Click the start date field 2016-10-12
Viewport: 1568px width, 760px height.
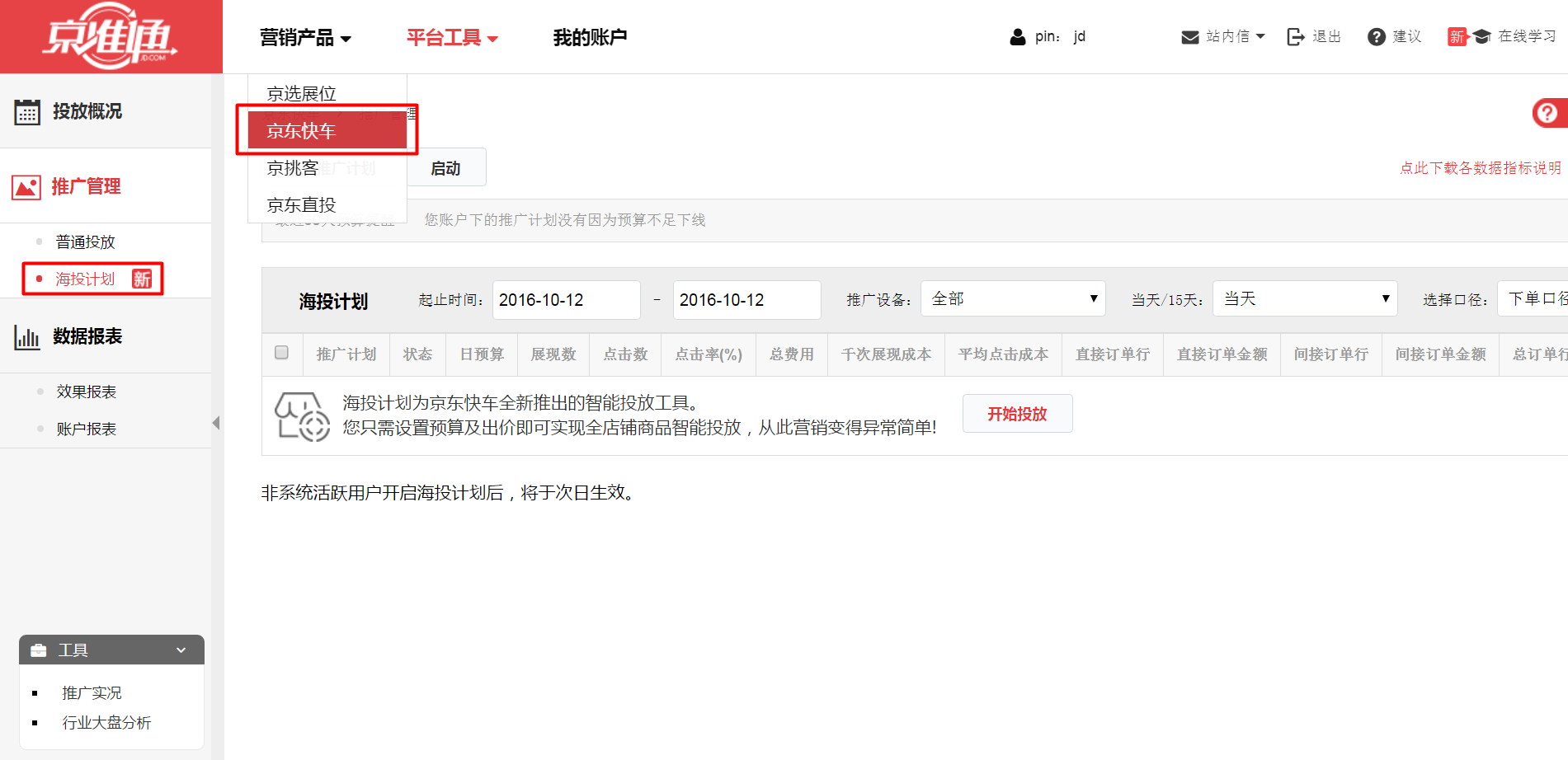[567, 300]
